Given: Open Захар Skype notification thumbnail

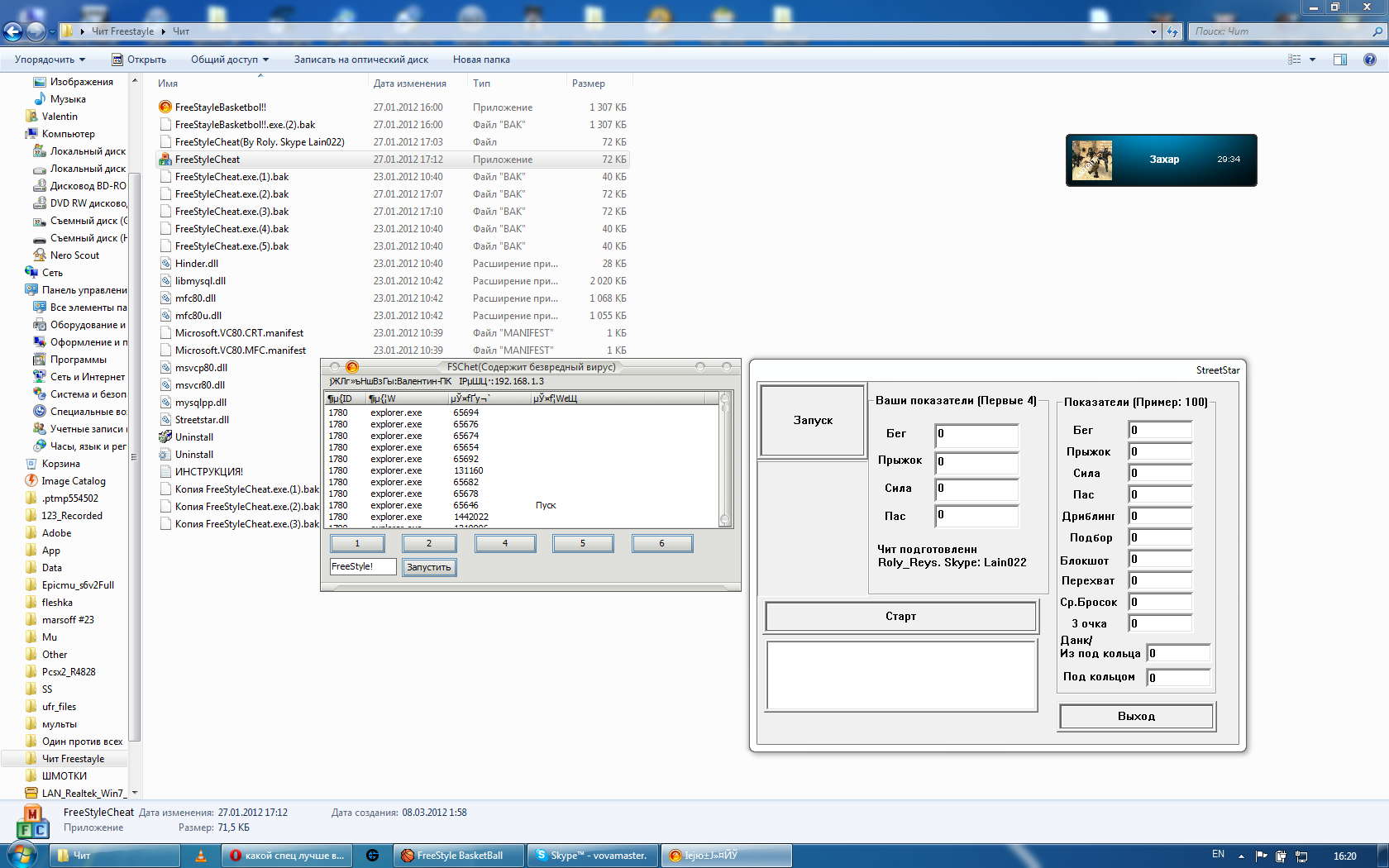Looking at the screenshot, I should [1092, 160].
